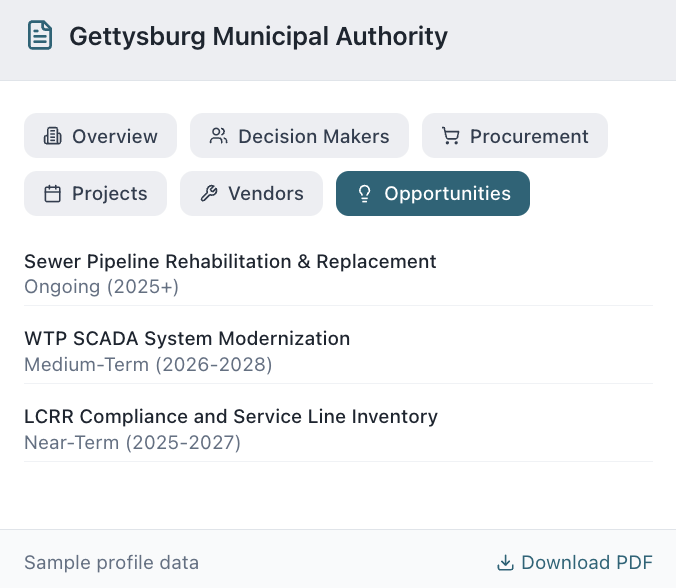This screenshot has width=676, height=588.
Task: Click the download arrow icon in footer
Action: 505,563
